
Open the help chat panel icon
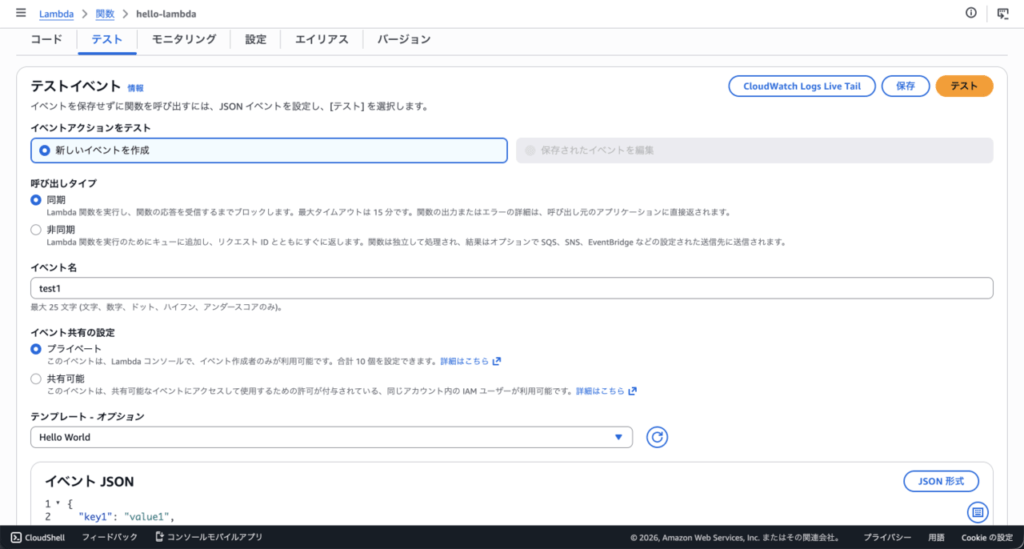[1003, 13]
